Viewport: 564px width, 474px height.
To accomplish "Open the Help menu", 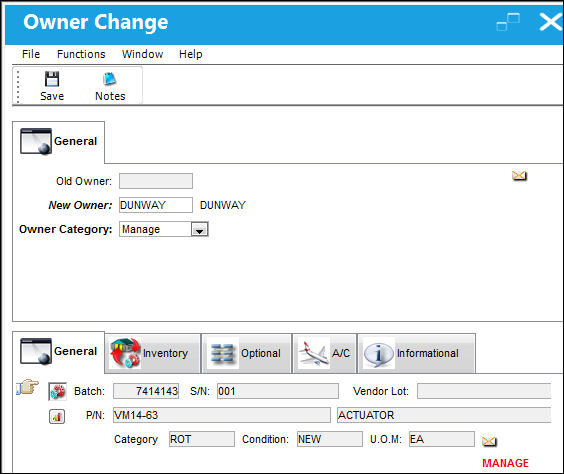I will point(191,54).
